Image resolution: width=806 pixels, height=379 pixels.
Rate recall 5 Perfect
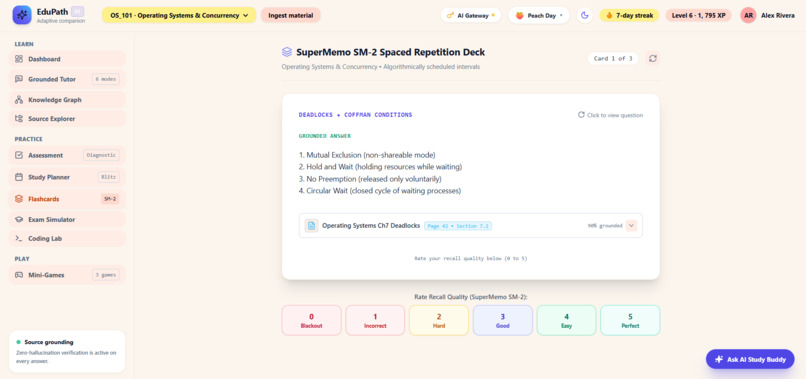[x=630, y=320]
